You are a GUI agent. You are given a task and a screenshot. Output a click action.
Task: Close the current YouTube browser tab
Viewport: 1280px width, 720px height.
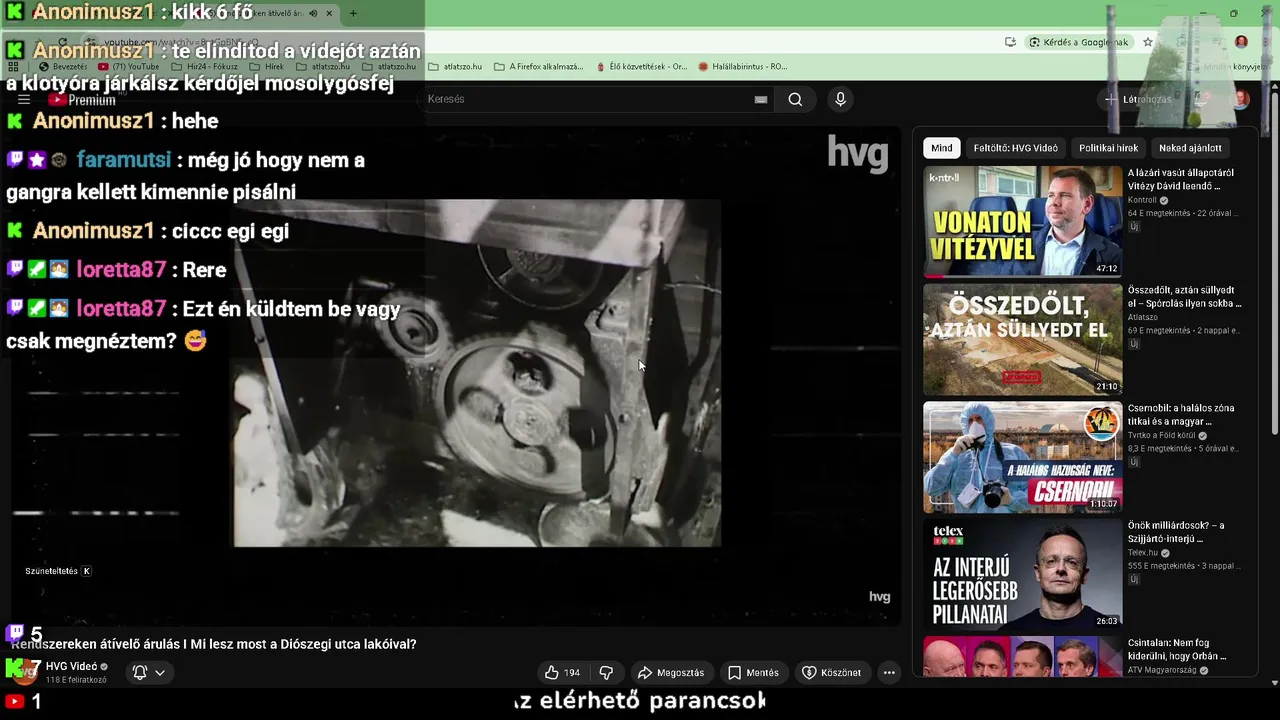329,13
